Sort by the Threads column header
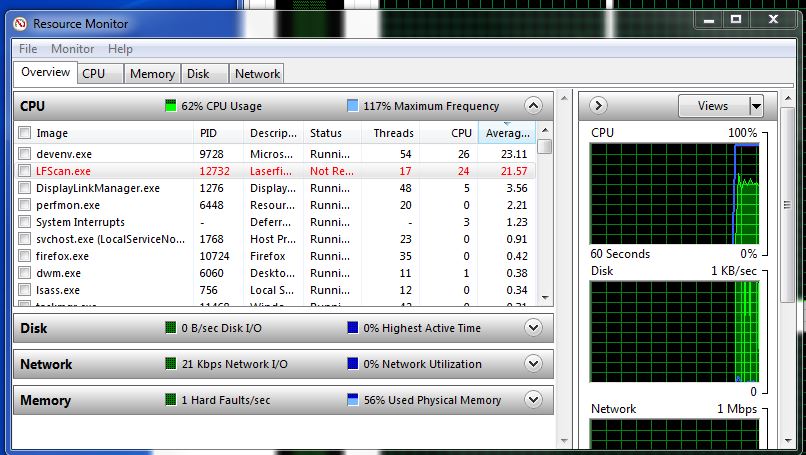 click(391, 133)
